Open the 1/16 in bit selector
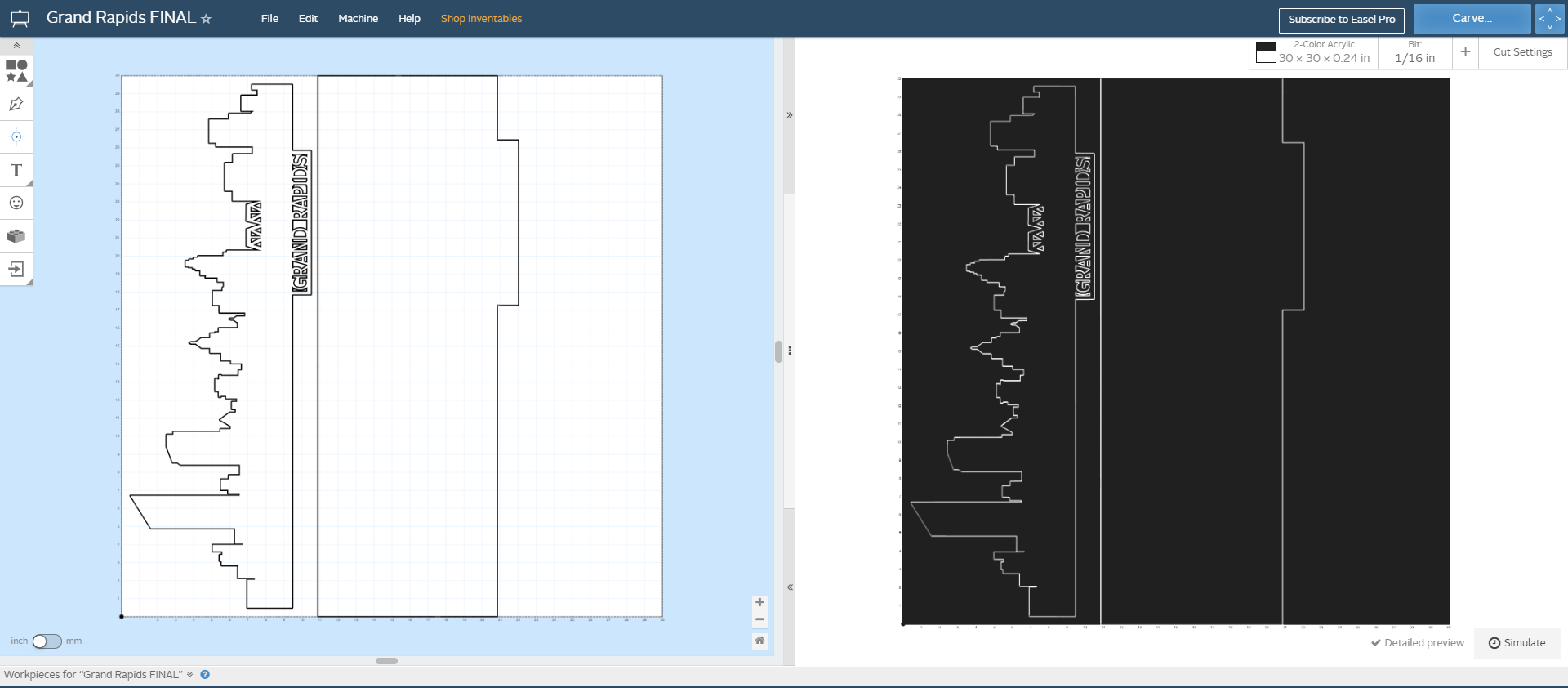Screen dimensions: 1568x688 tap(1414, 52)
